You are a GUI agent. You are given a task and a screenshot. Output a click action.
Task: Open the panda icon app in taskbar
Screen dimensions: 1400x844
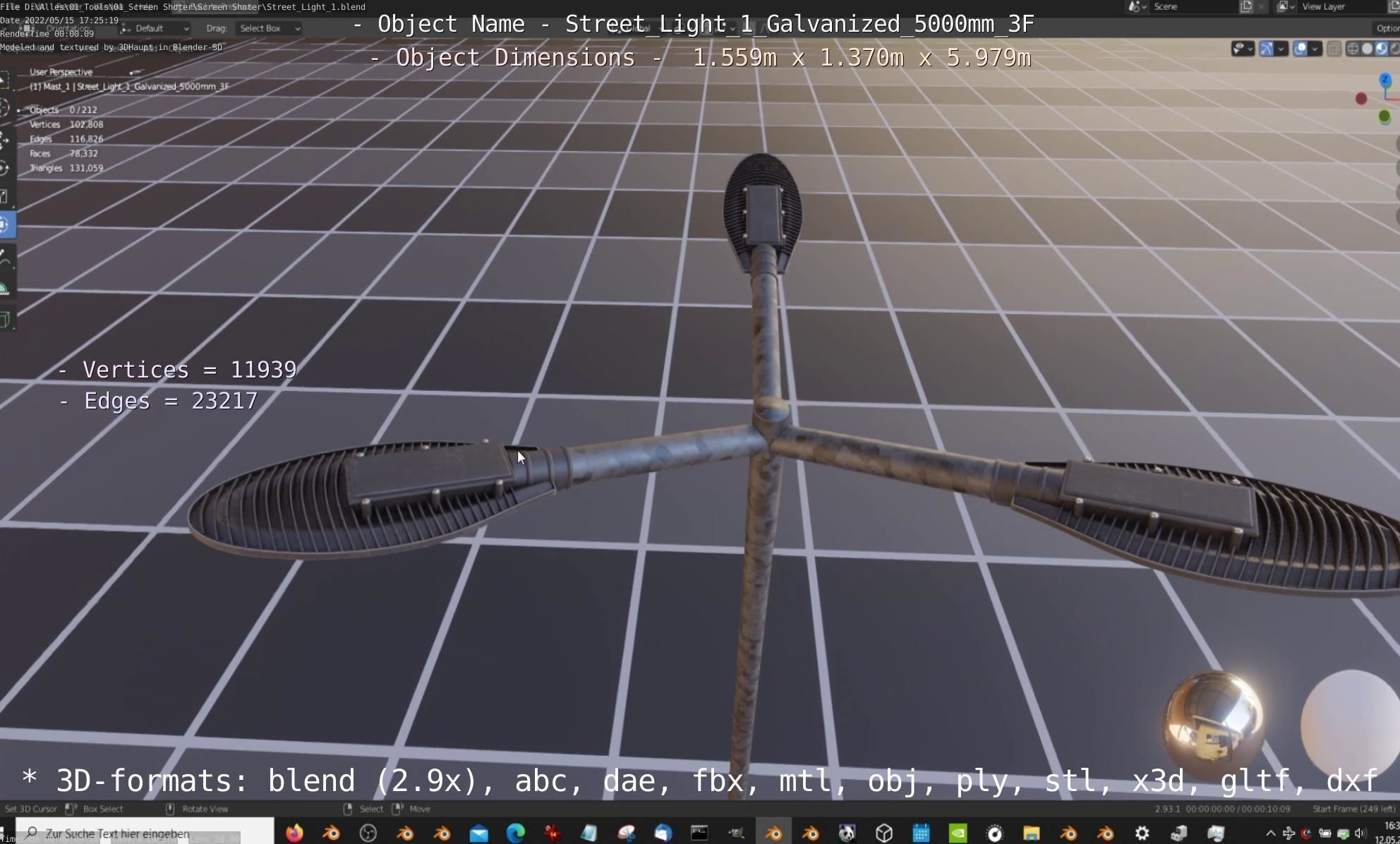(x=847, y=833)
